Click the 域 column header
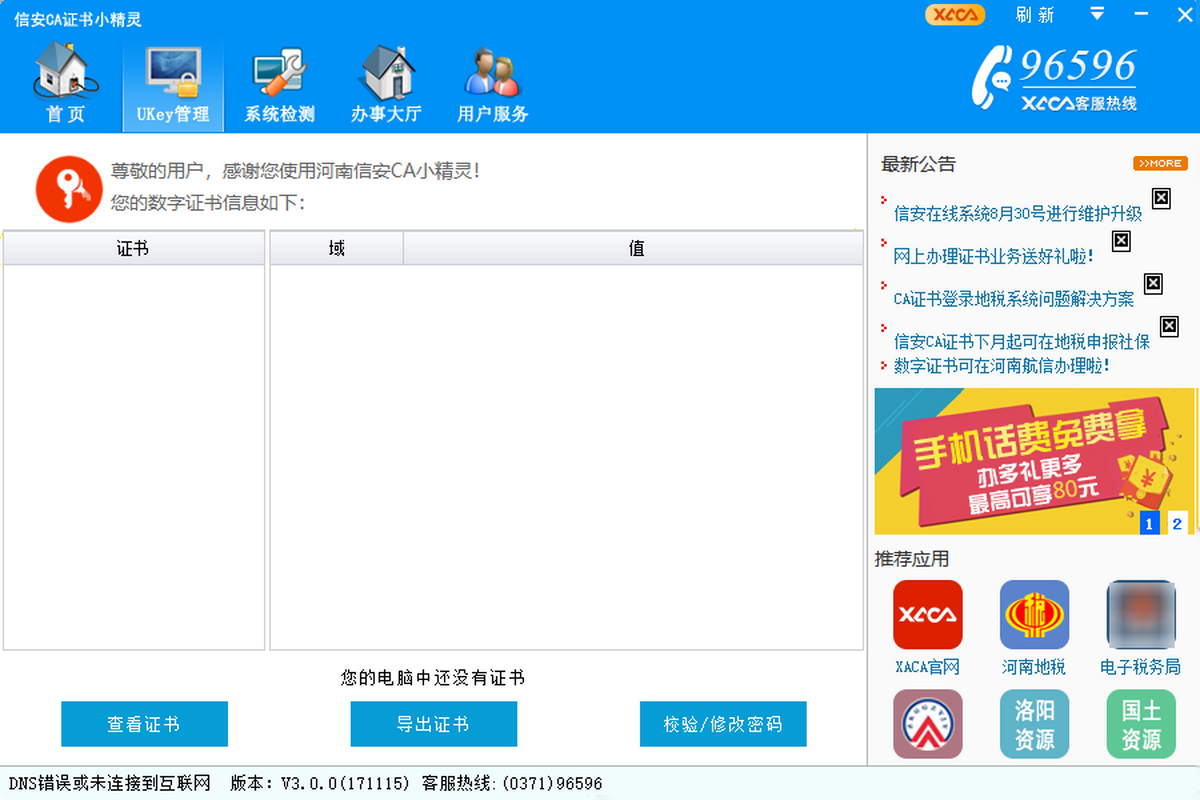 (336, 248)
